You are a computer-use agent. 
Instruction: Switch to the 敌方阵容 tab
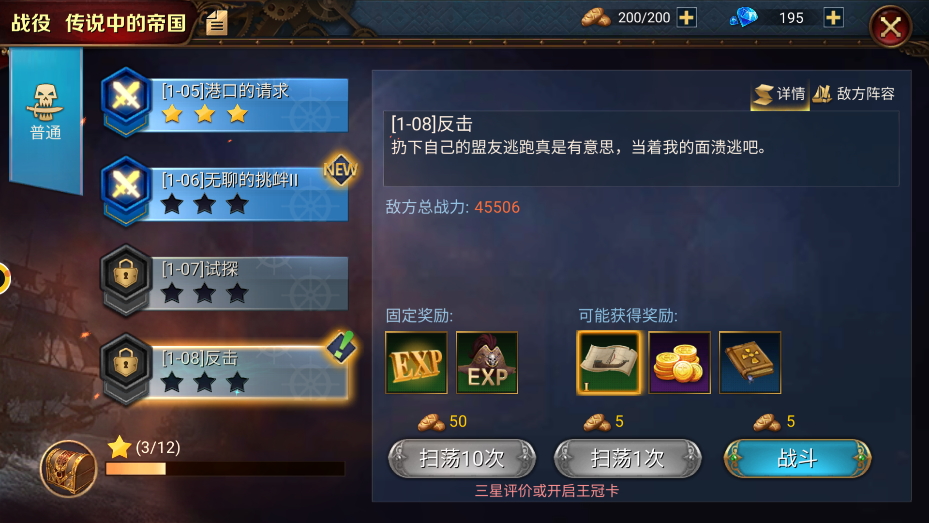(x=854, y=94)
